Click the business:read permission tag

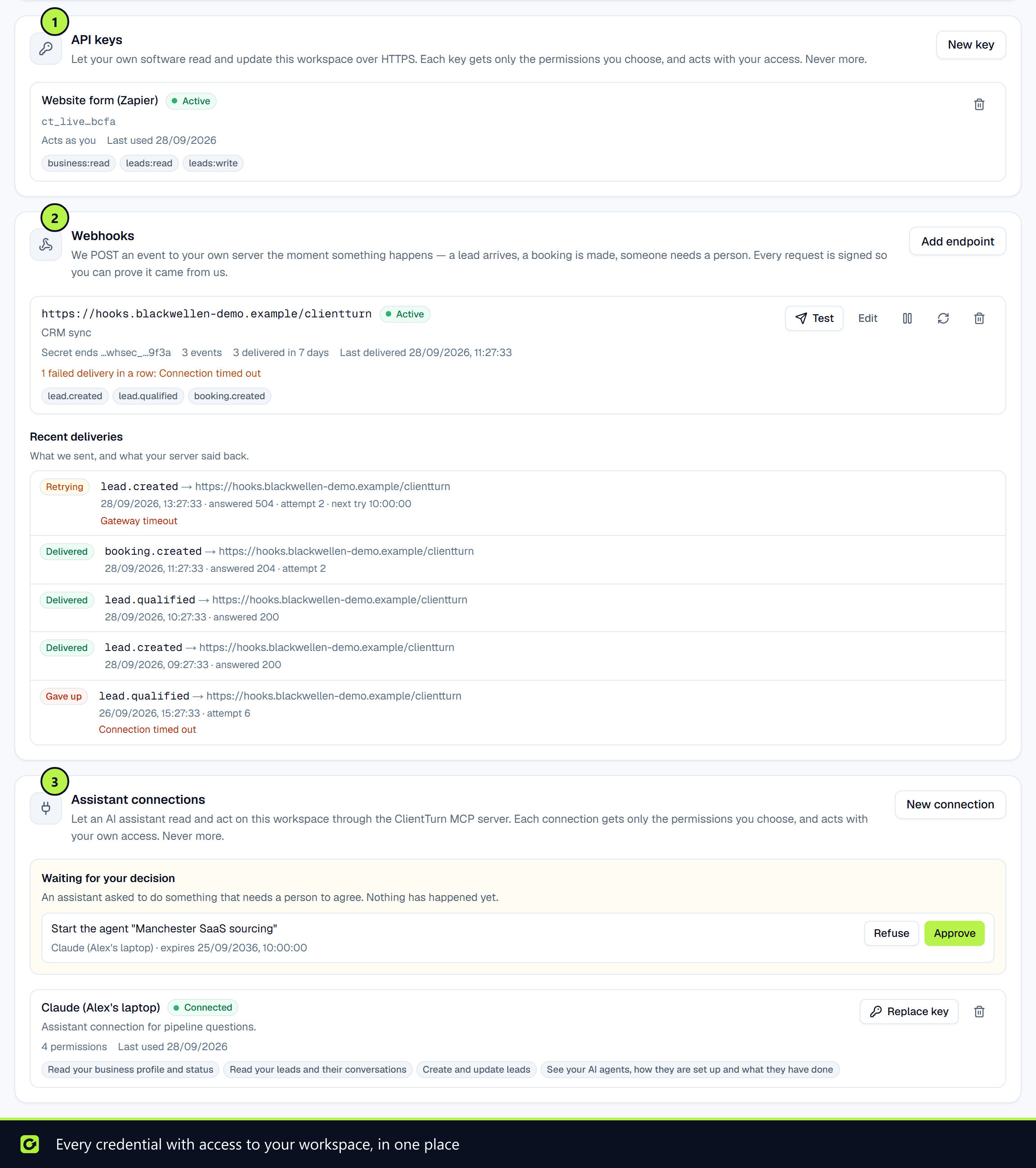click(78, 164)
